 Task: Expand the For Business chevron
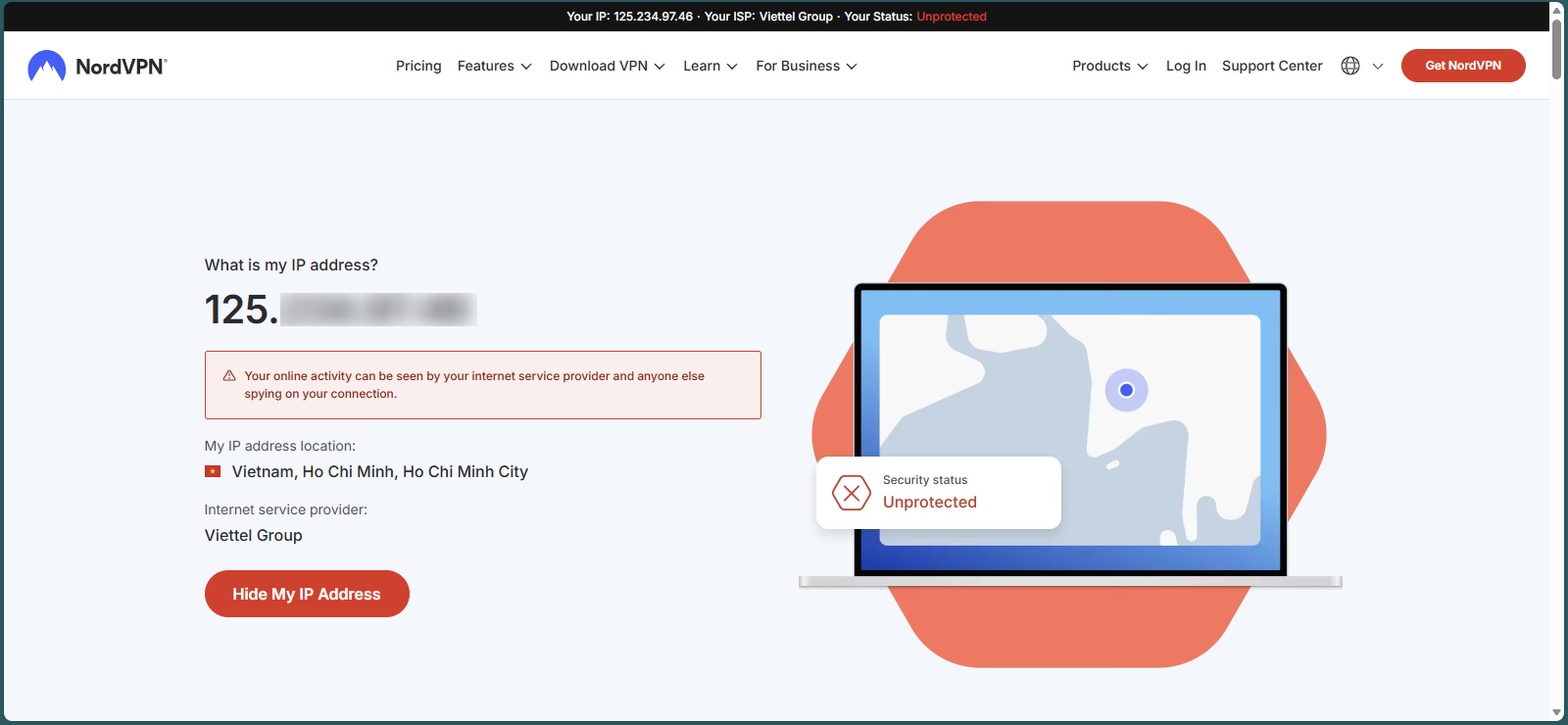tap(852, 67)
